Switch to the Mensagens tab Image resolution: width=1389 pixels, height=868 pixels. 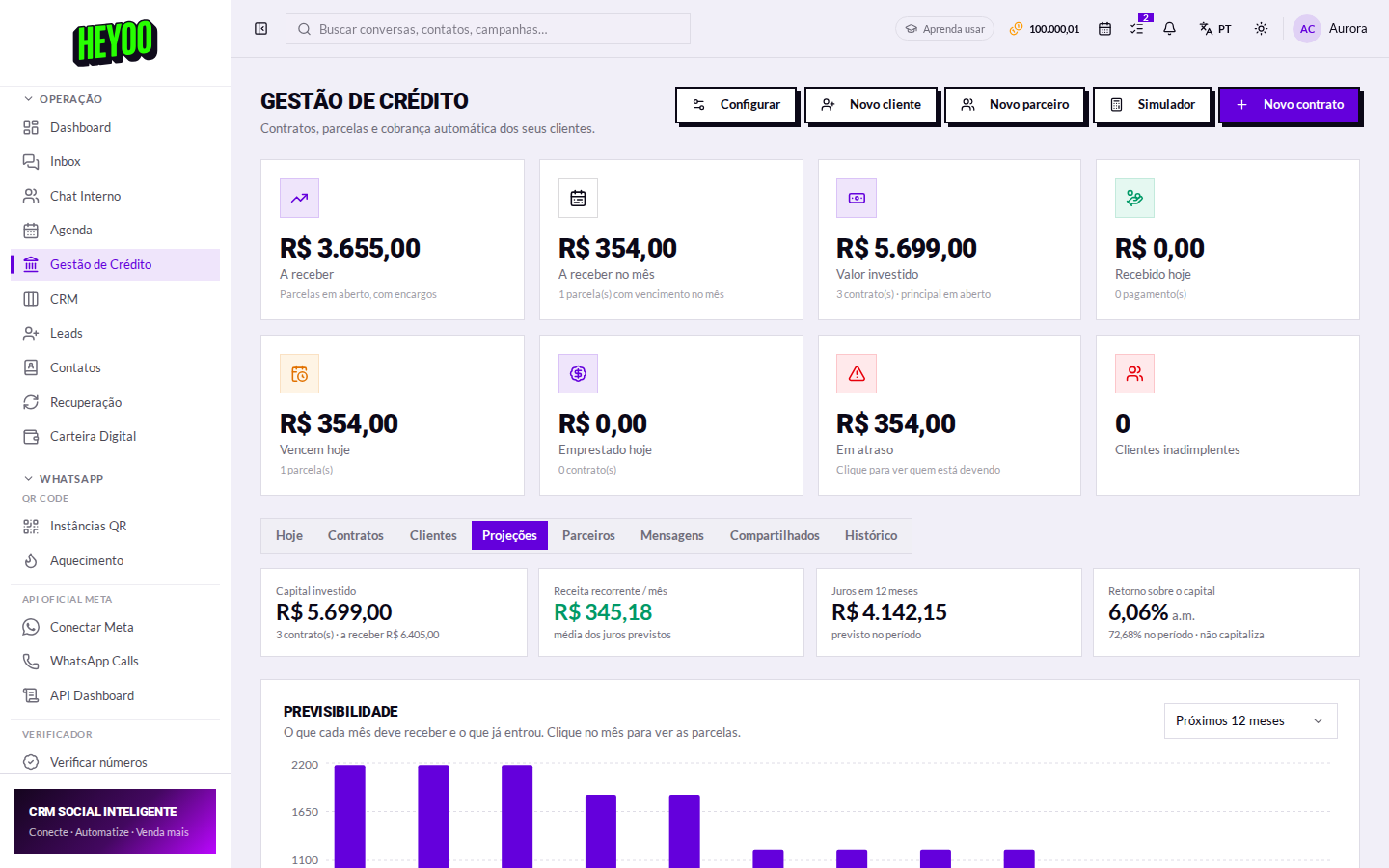(x=672, y=535)
